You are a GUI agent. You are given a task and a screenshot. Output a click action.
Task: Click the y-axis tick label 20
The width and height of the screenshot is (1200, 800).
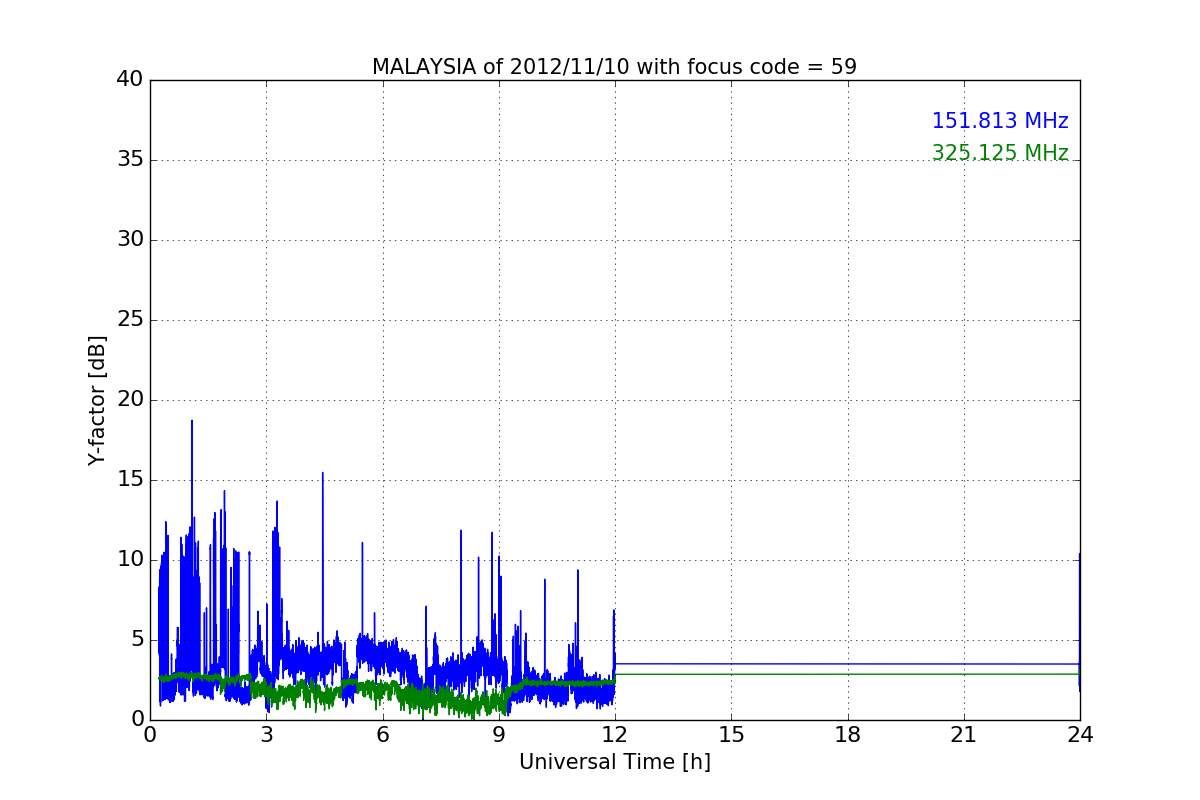click(x=130, y=400)
